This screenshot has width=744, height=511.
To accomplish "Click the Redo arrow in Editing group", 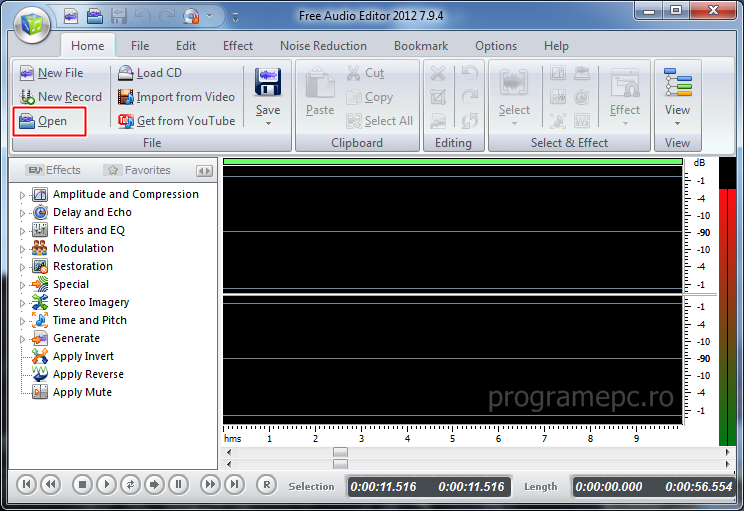I will pos(470,97).
